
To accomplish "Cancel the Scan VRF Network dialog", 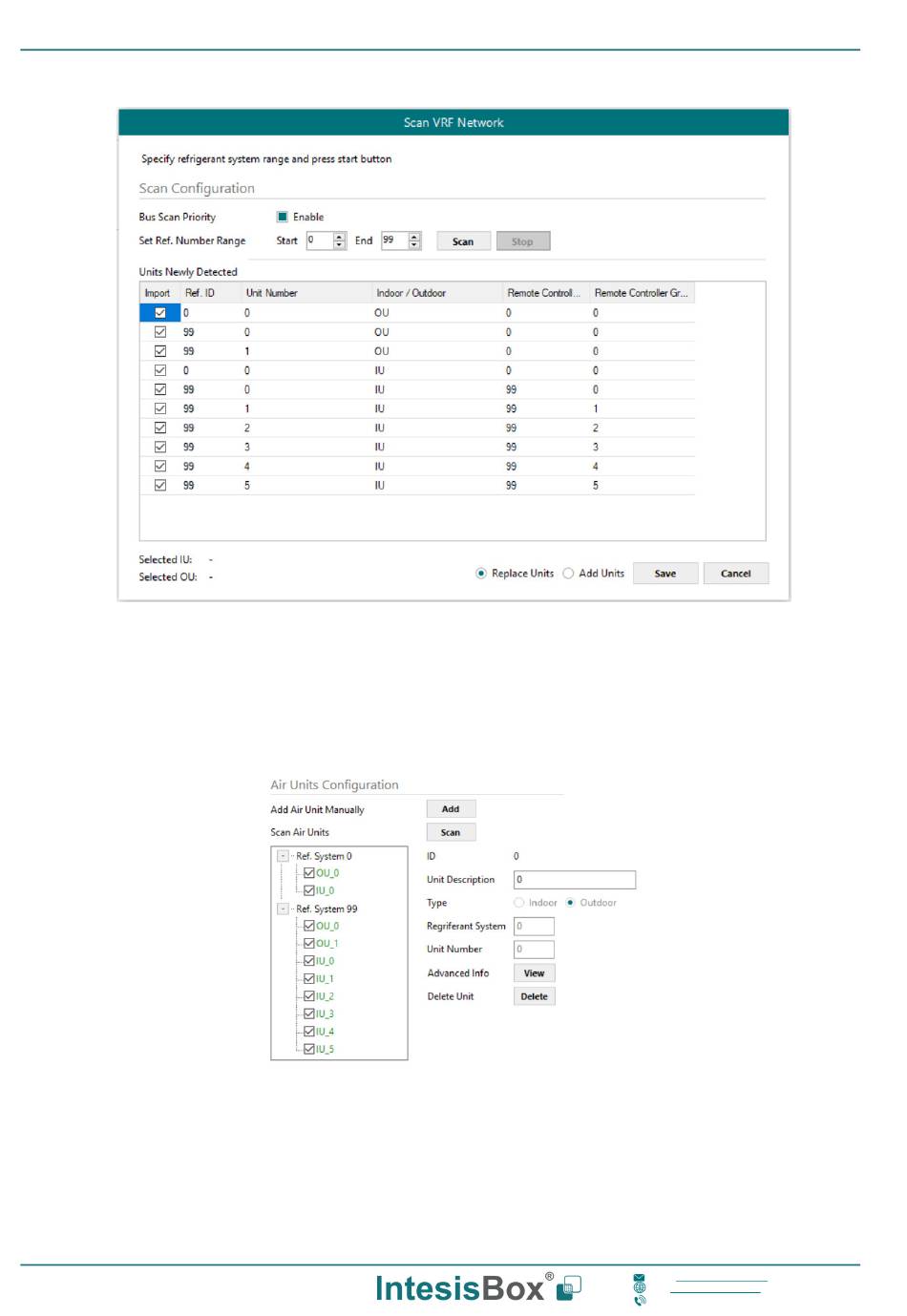I will [735, 574].
